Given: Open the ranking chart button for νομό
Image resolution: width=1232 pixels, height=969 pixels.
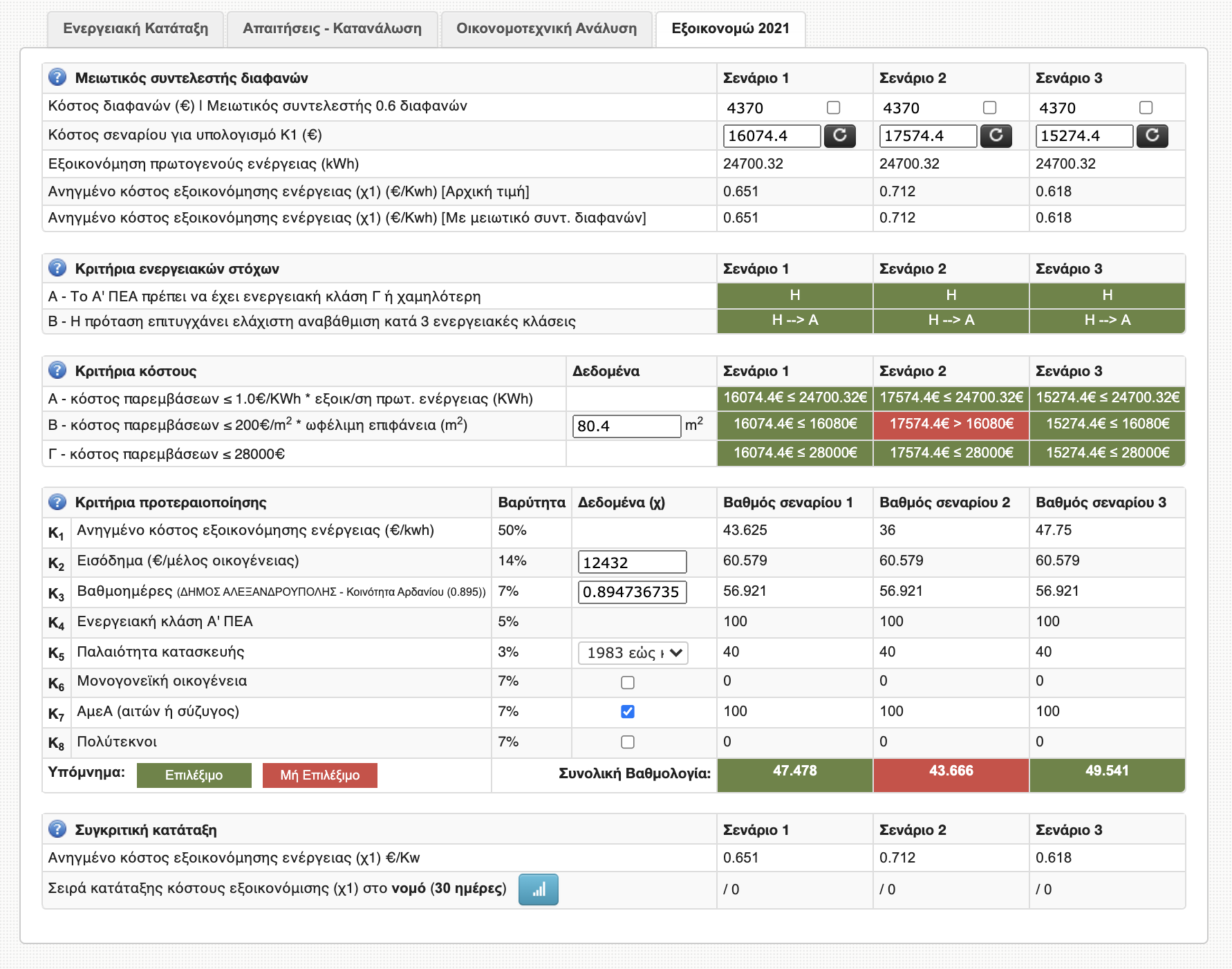Looking at the screenshot, I should [x=538, y=890].
